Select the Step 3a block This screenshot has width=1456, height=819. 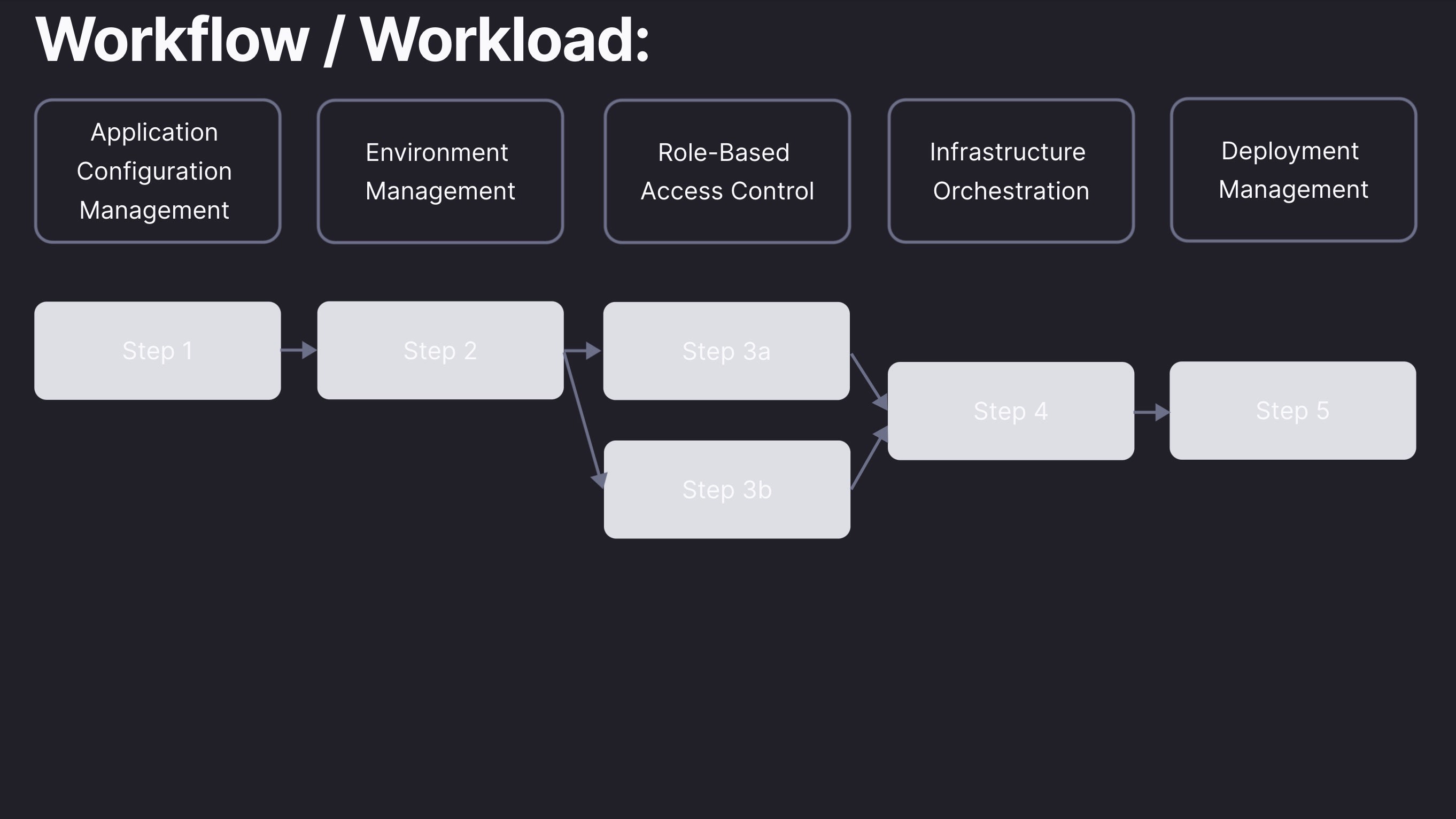click(726, 351)
